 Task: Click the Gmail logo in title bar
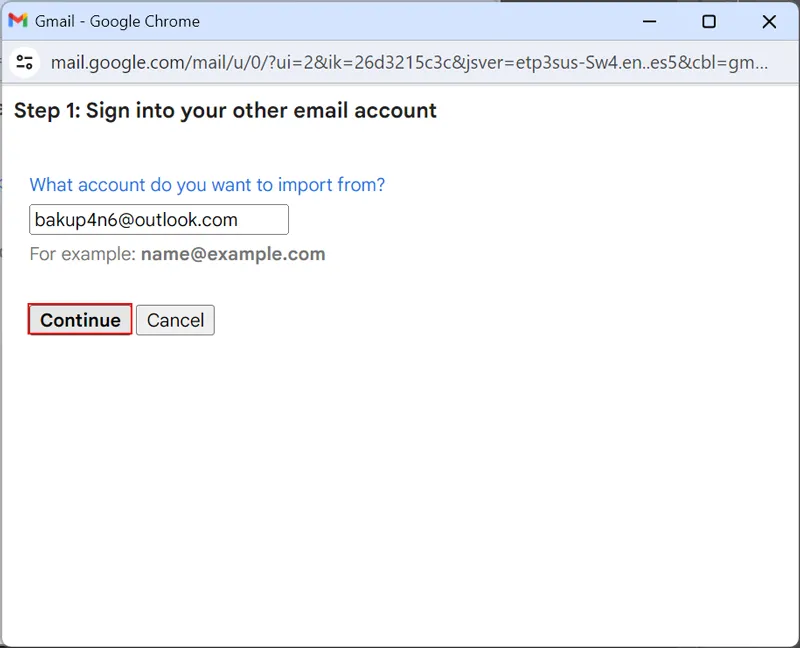point(18,21)
